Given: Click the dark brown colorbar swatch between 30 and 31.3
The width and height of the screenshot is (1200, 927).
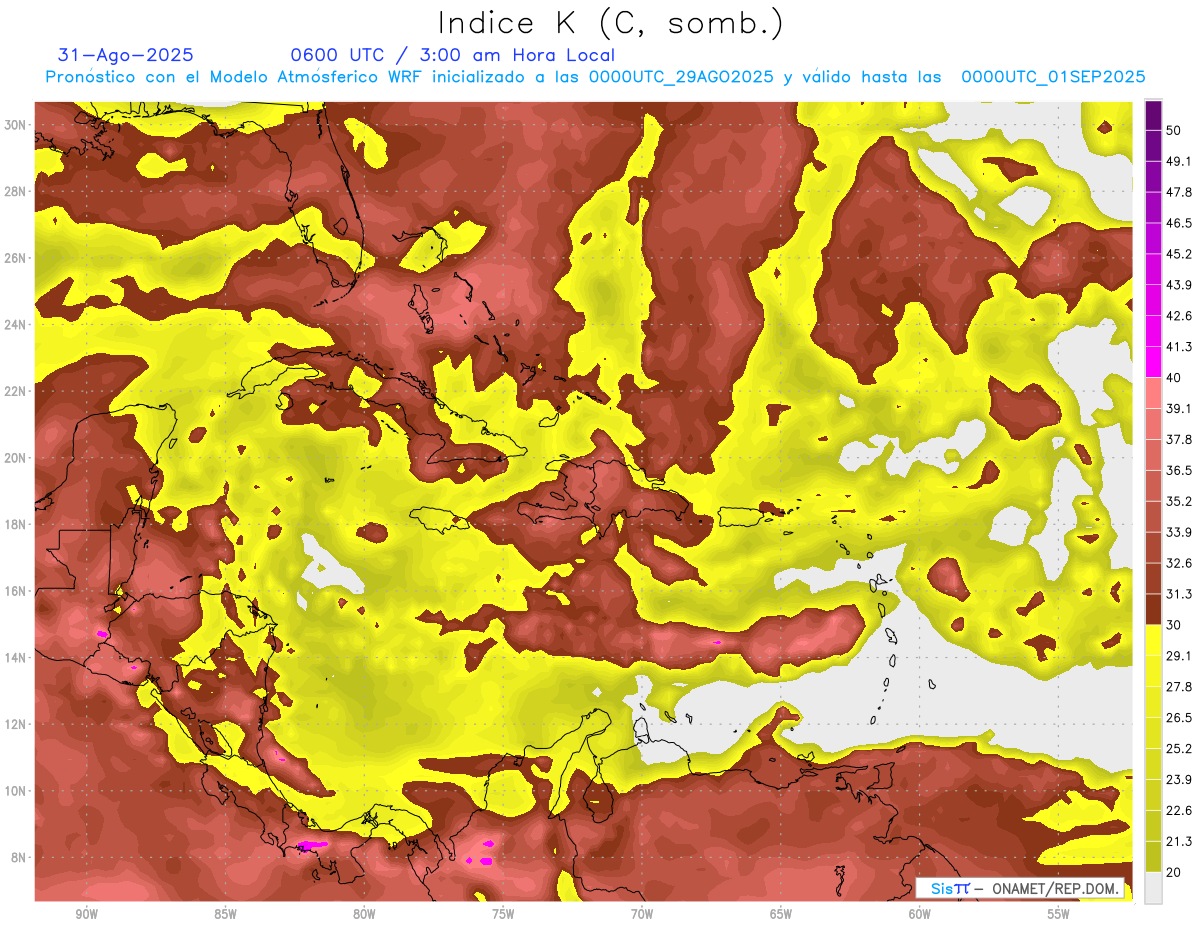Looking at the screenshot, I should [1154, 610].
